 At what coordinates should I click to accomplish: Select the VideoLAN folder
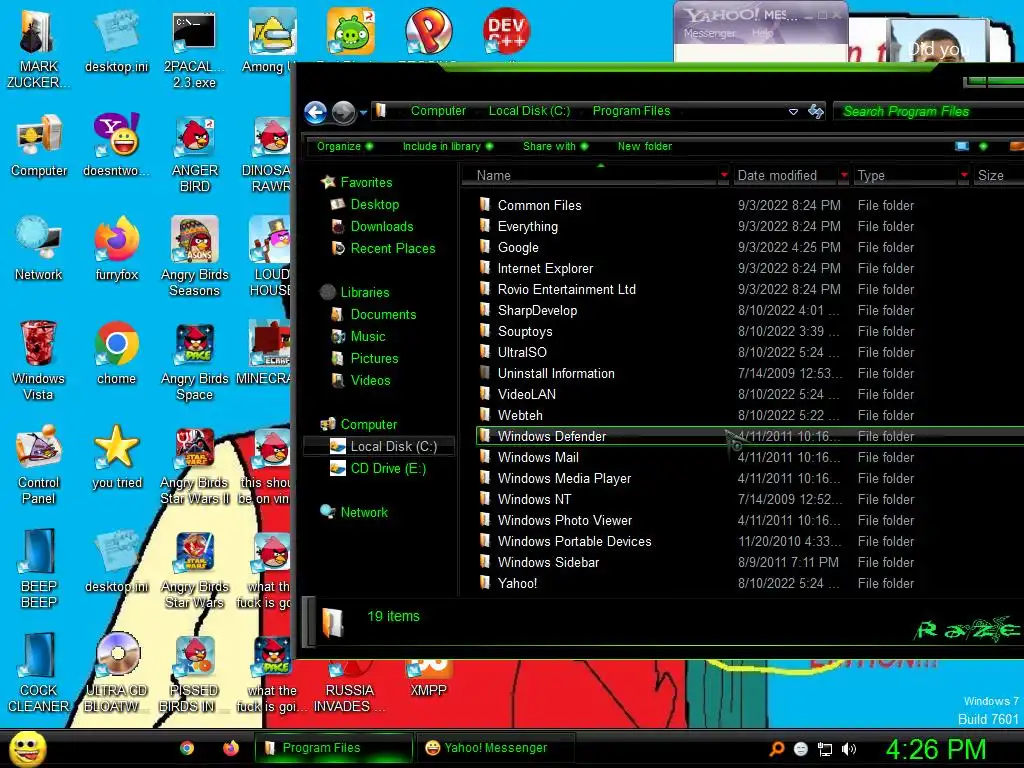tap(527, 394)
